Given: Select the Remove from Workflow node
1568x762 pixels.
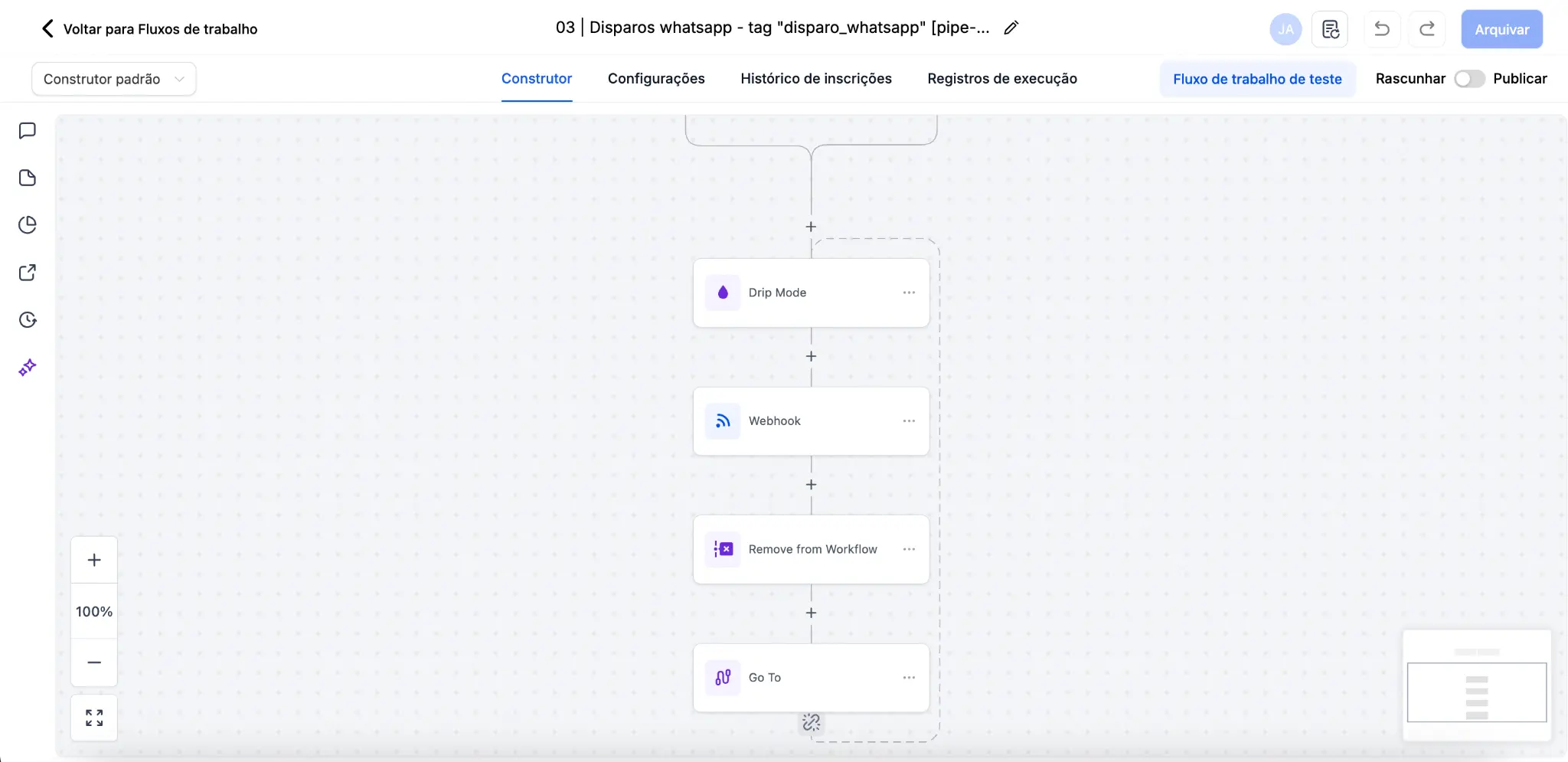Looking at the screenshot, I should 811,549.
